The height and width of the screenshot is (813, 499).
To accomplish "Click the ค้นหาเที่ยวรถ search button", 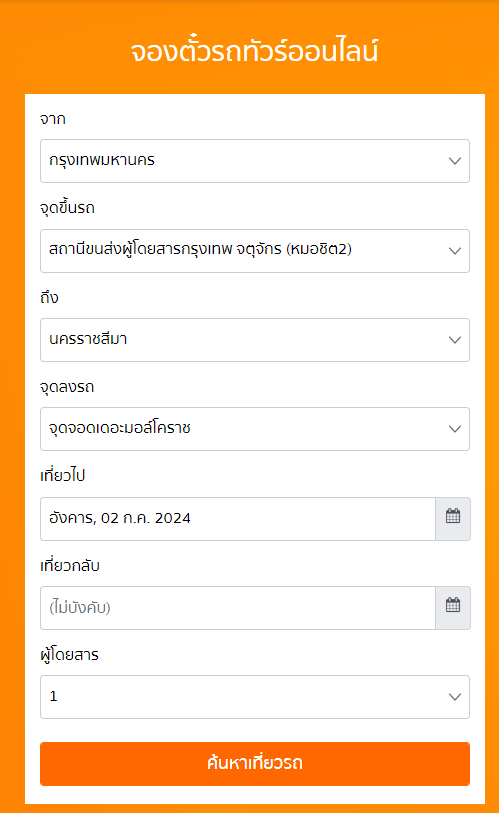I will (x=255, y=764).
